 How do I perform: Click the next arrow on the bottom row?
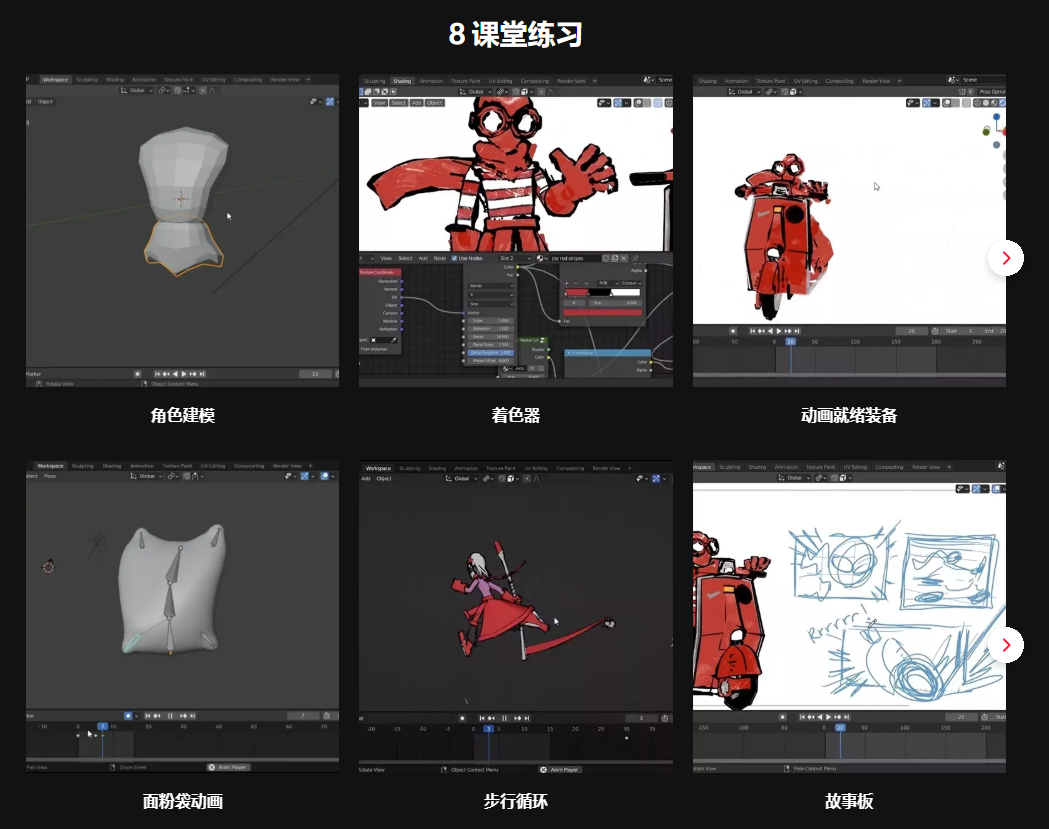click(x=1006, y=645)
